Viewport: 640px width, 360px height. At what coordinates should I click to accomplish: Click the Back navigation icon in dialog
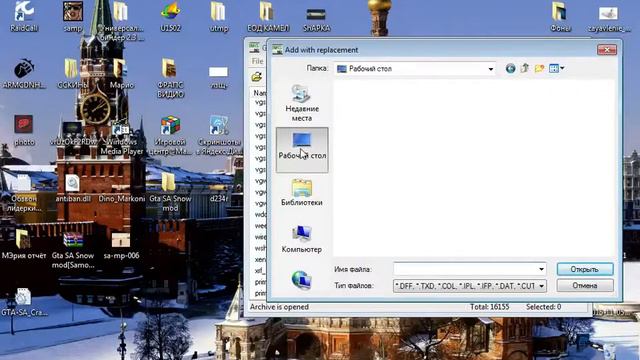[x=510, y=69]
